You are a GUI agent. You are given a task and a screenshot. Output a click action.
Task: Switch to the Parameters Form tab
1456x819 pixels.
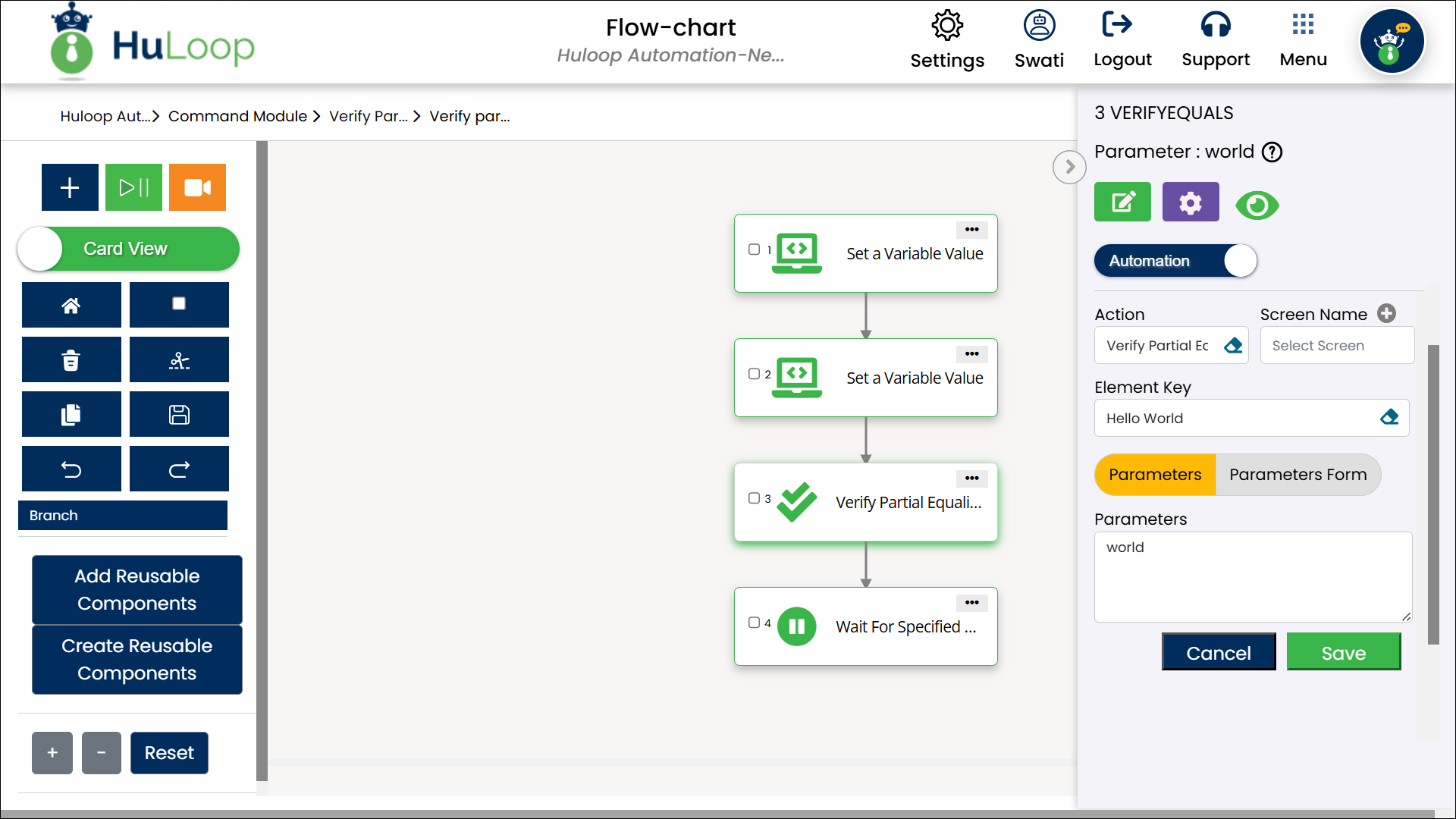(1298, 475)
